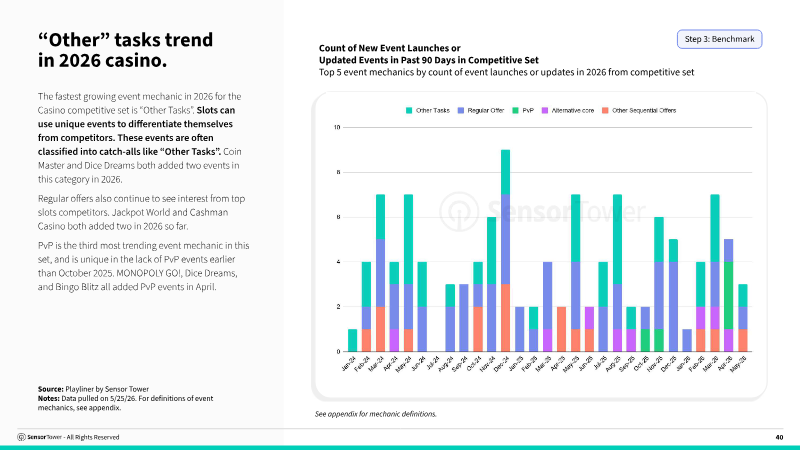Image resolution: width=800 pixels, height=450 pixels.
Task: Click the See appendix for mechanic definitions note
Action: coord(376,414)
